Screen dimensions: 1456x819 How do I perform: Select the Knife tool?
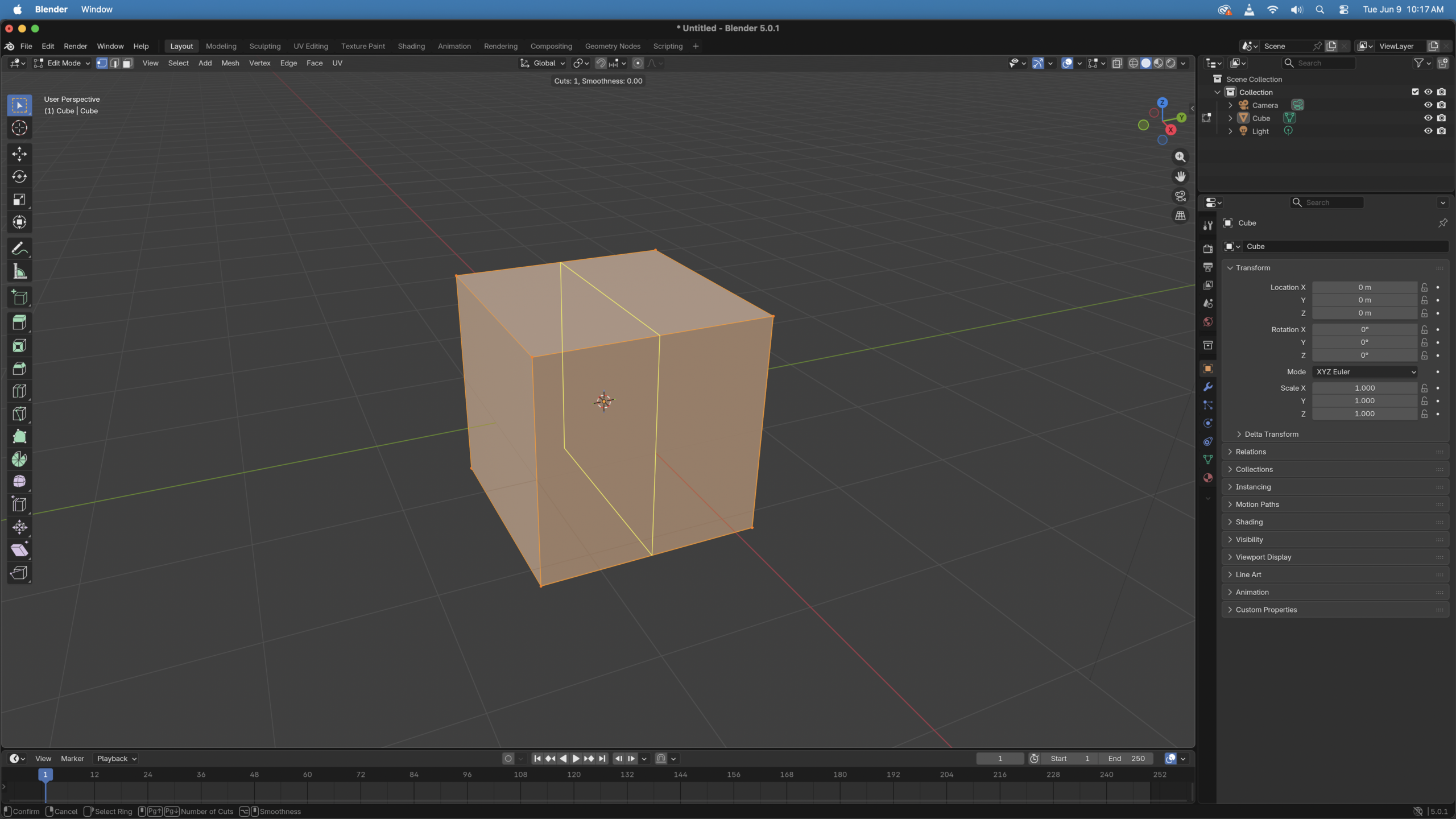click(19, 413)
